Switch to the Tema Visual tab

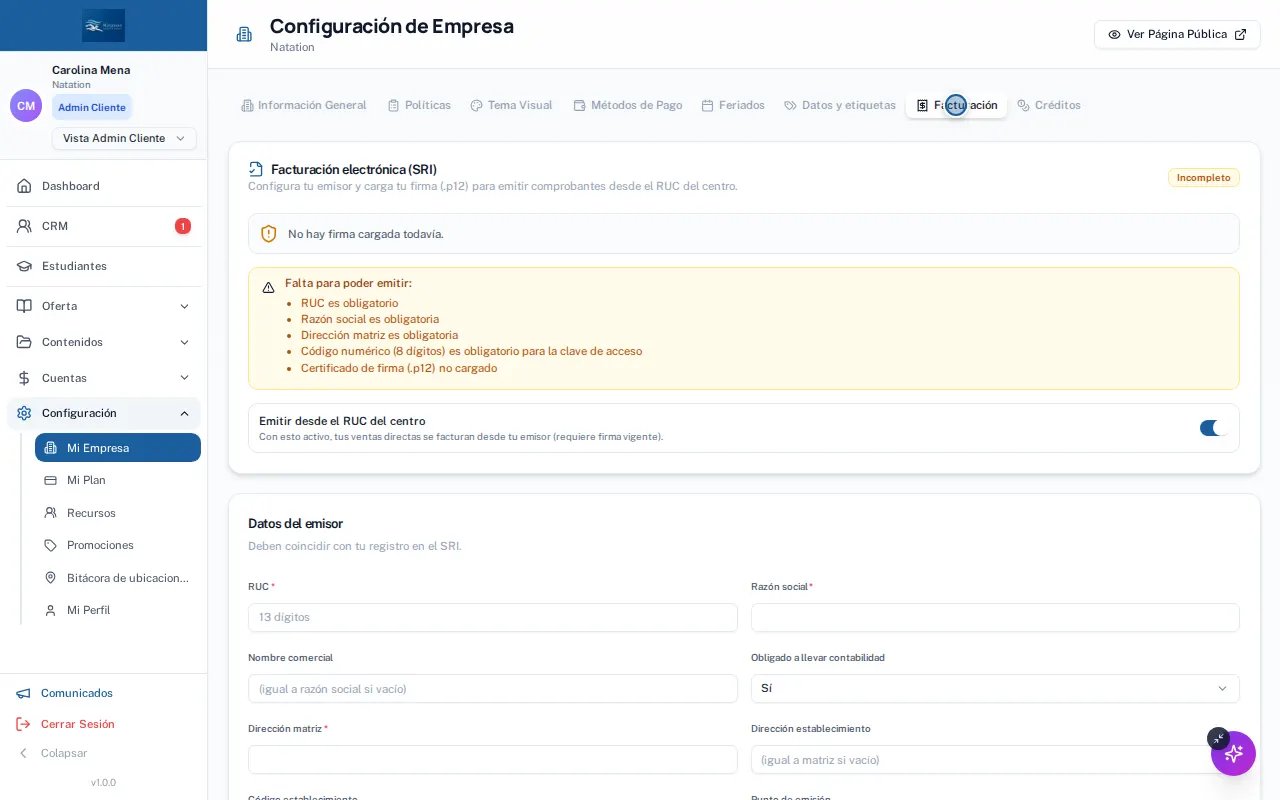511,105
